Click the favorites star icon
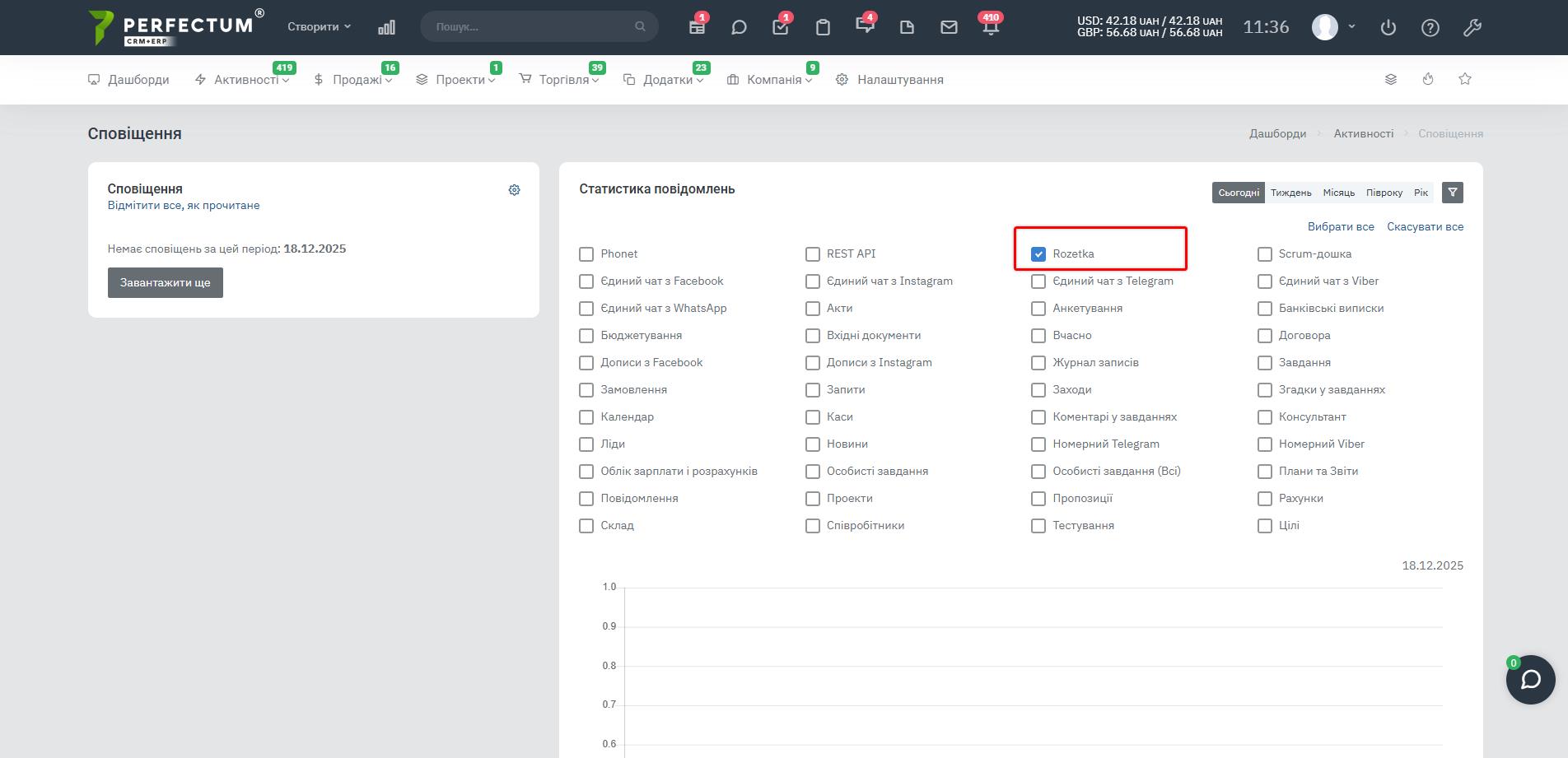The image size is (1568, 758). 1464,79
